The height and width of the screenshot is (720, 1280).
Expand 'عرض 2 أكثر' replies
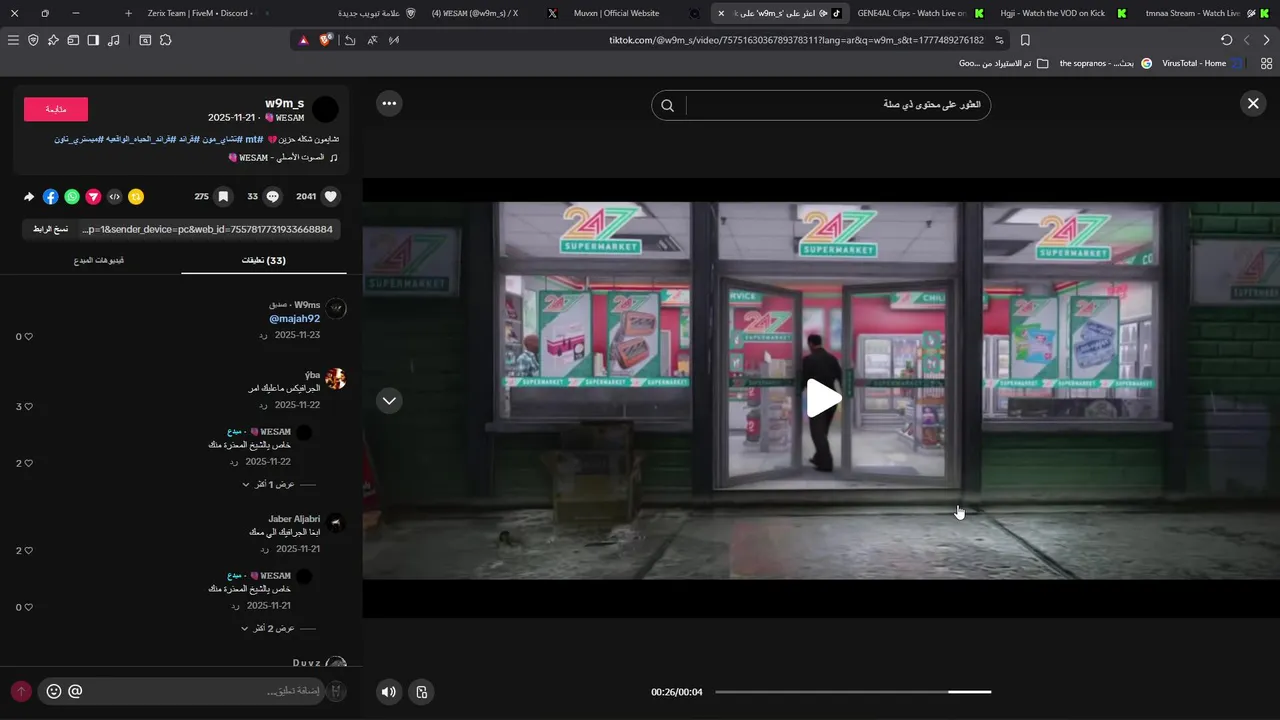click(268, 629)
